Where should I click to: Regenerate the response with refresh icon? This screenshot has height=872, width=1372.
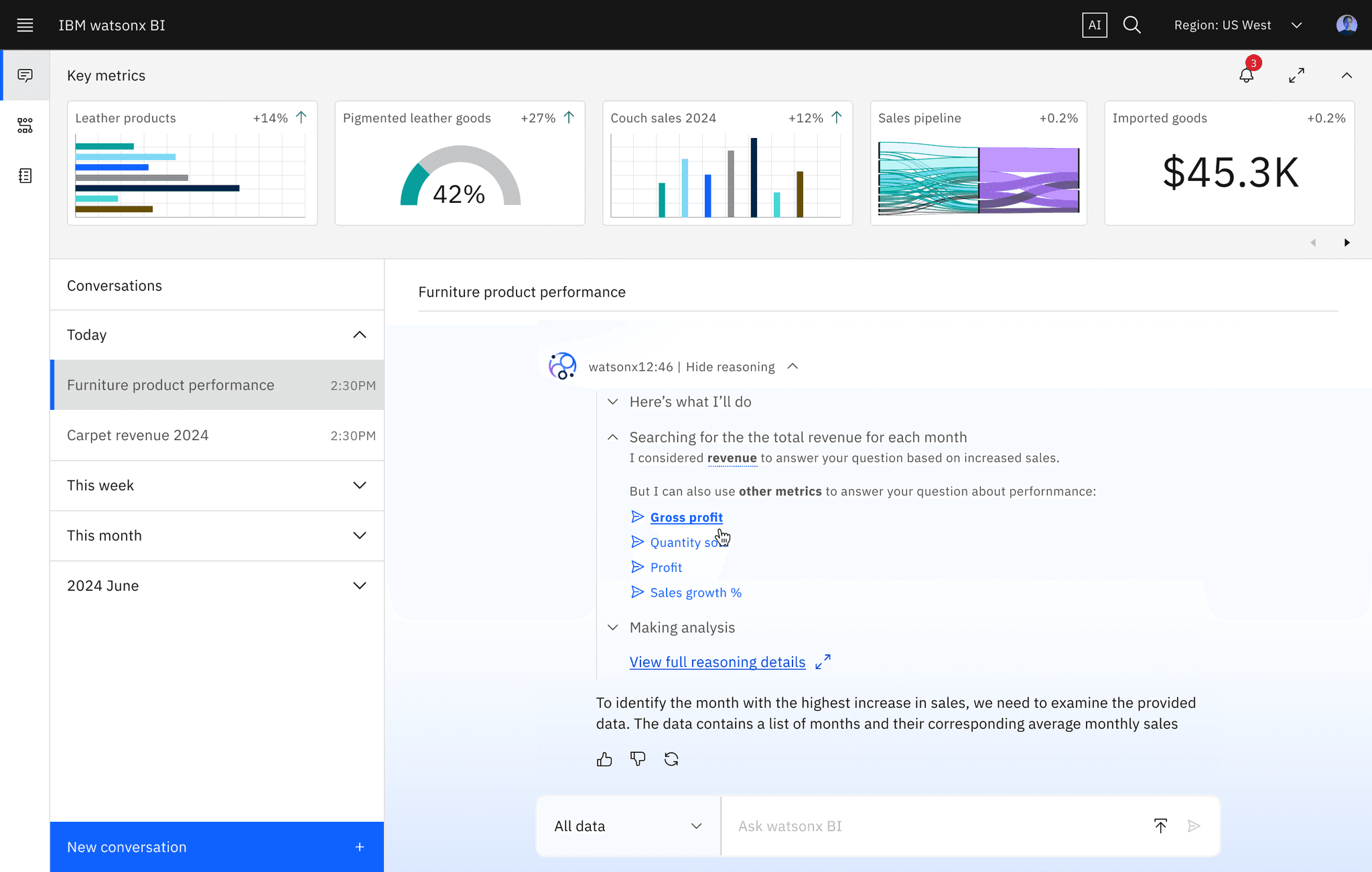(x=671, y=759)
